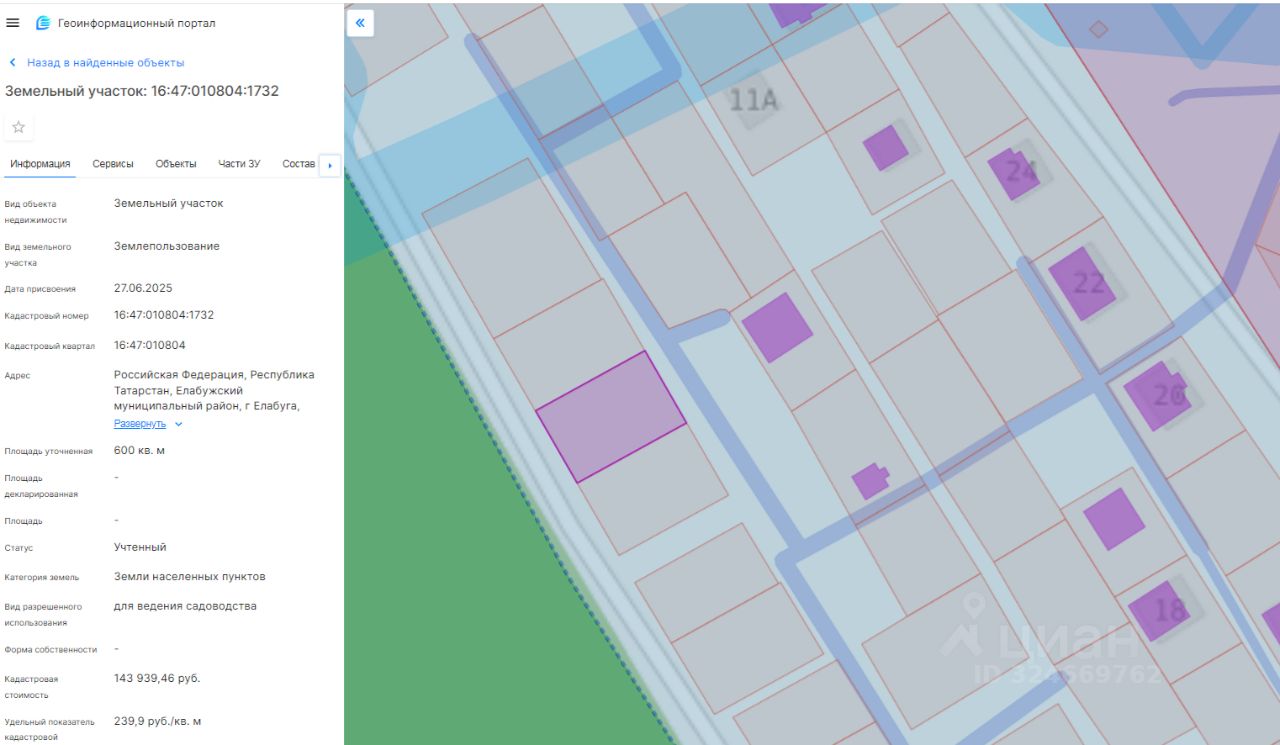1280x745 pixels.
Task: Open the hamburger main menu
Action: click(13, 23)
